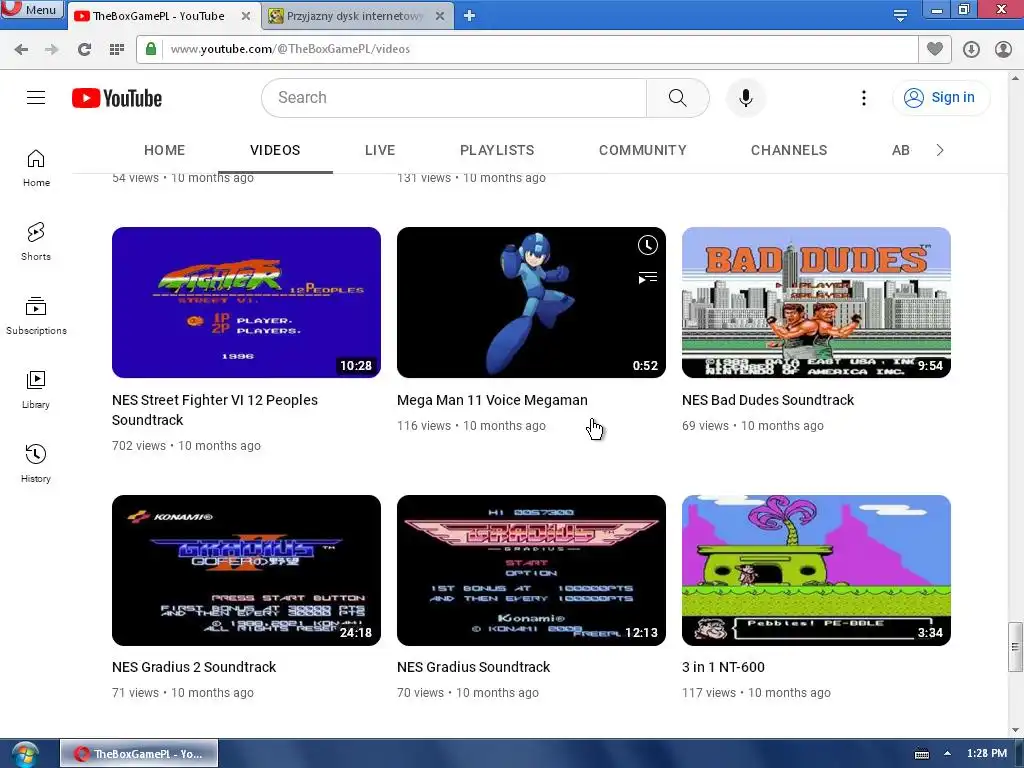Select the VIDEOS channel tab
1024x768 pixels.
[275, 150]
